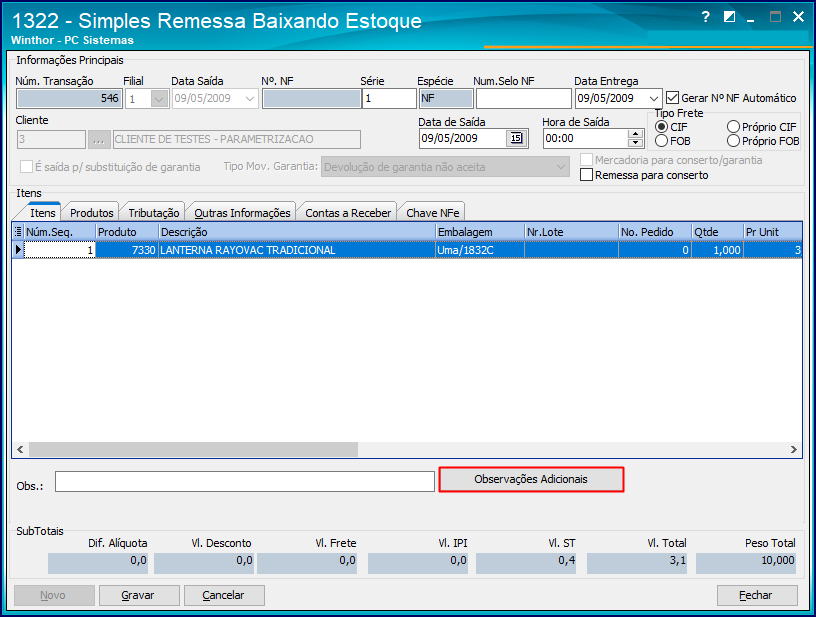Click the Vl. ST value 0,4

pyautogui.click(x=526, y=562)
